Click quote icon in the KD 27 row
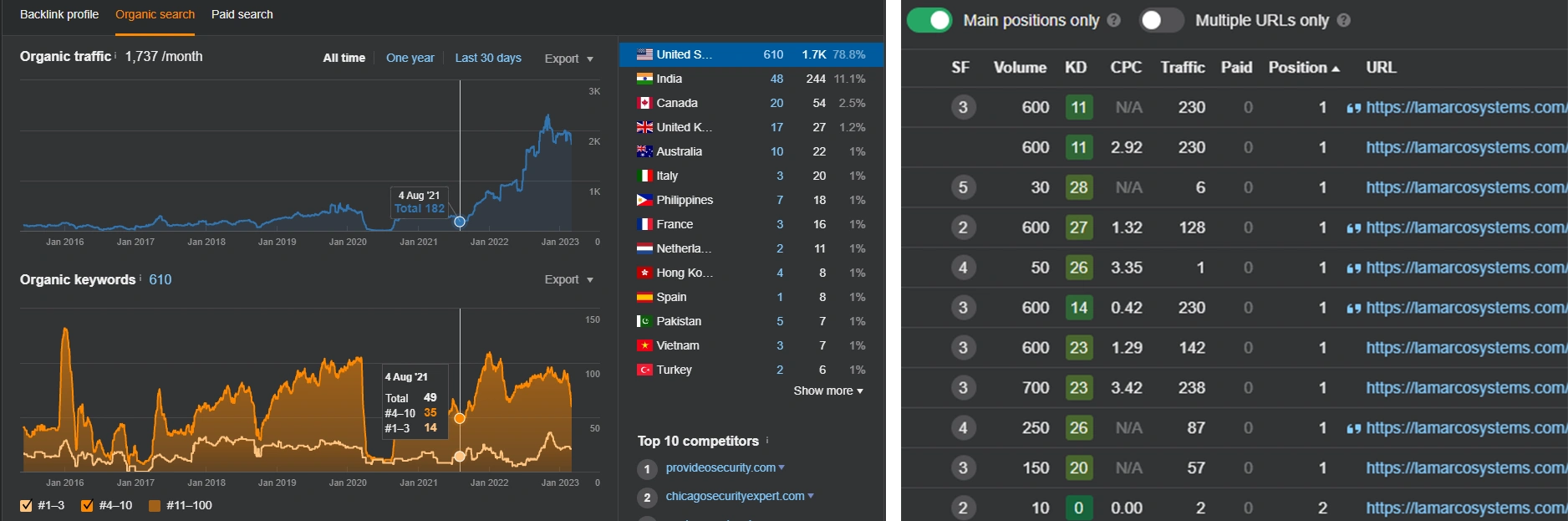 1354,228
